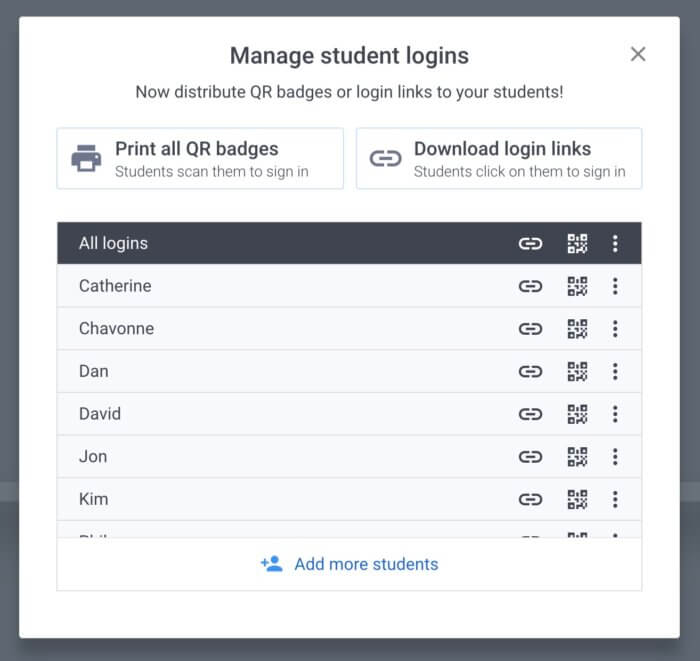
Task: Show David's QR badge icon
Action: click(577, 414)
